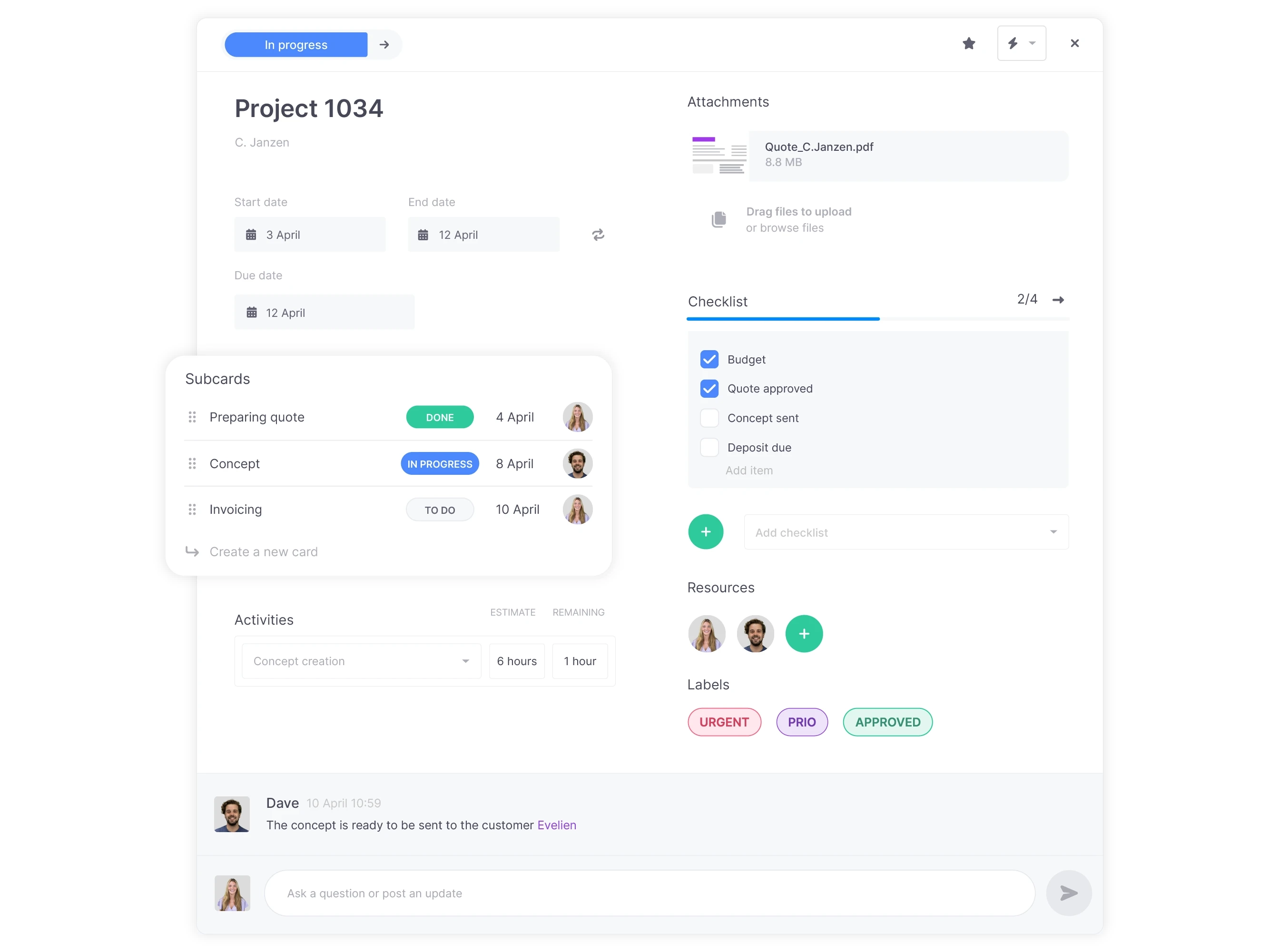This screenshot has height=952, width=1269.
Task: Click the refresh/sync icon next to end date
Action: click(597, 234)
